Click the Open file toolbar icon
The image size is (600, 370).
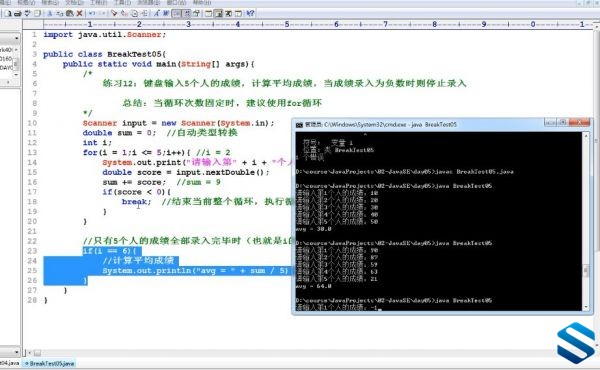17,13
